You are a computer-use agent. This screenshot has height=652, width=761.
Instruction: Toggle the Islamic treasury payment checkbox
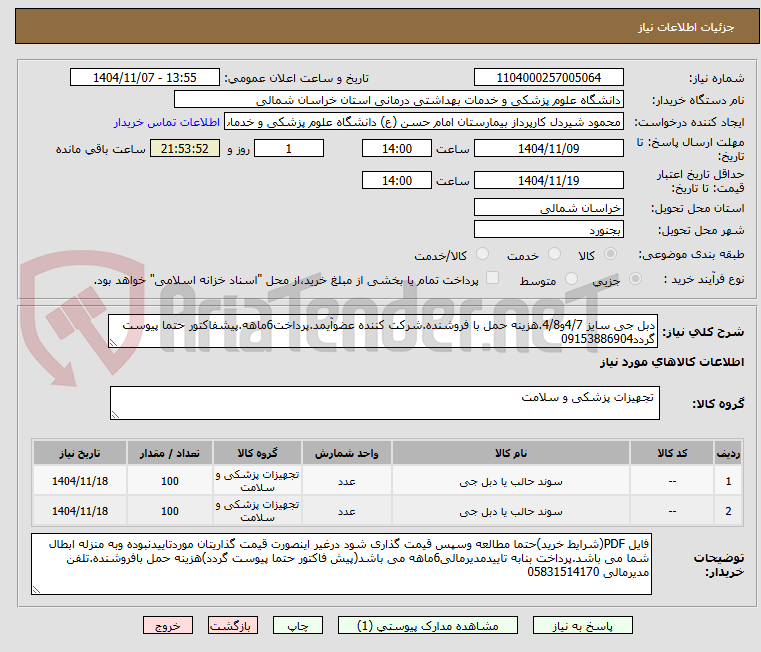pos(492,278)
